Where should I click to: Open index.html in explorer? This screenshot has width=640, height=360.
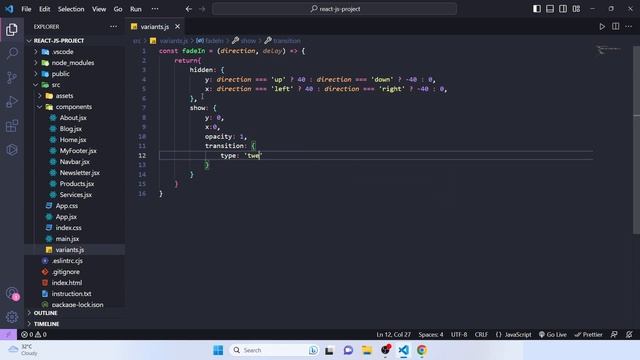[67, 283]
